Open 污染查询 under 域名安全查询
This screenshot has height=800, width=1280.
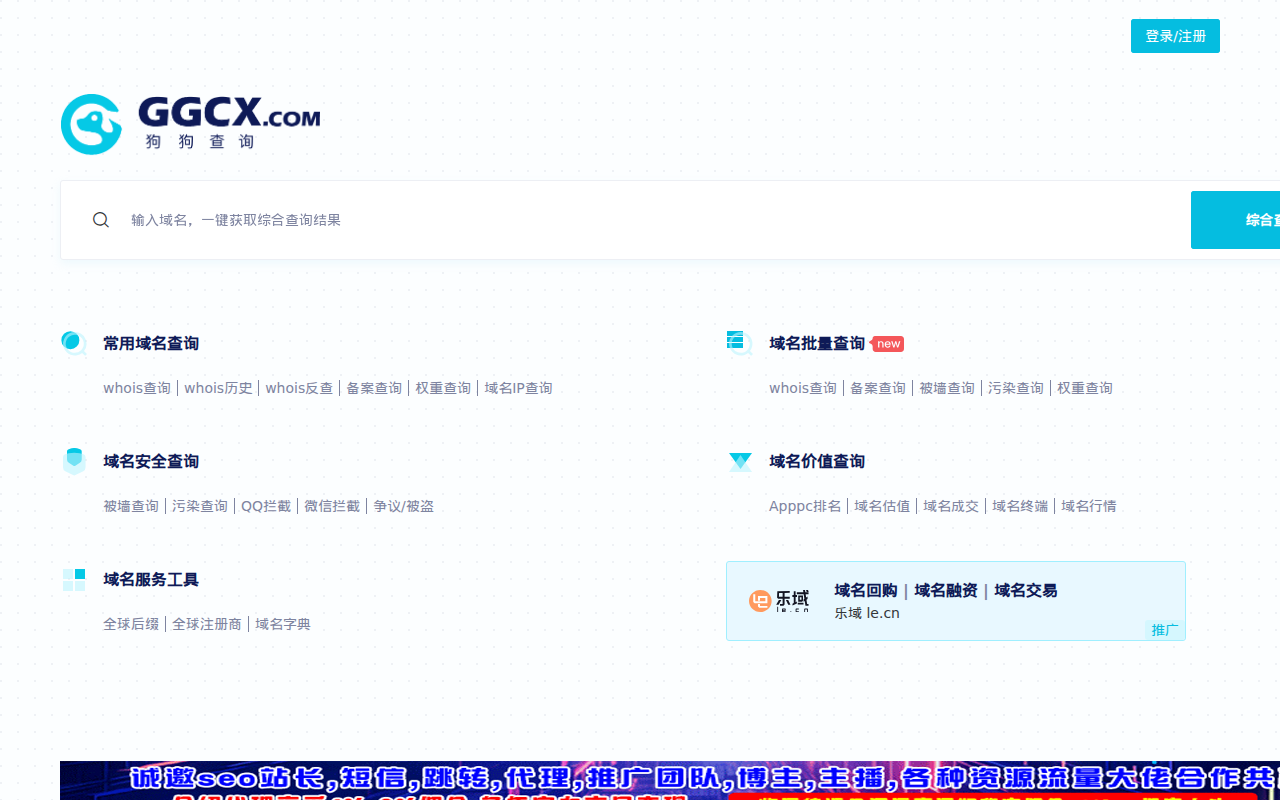(x=200, y=506)
